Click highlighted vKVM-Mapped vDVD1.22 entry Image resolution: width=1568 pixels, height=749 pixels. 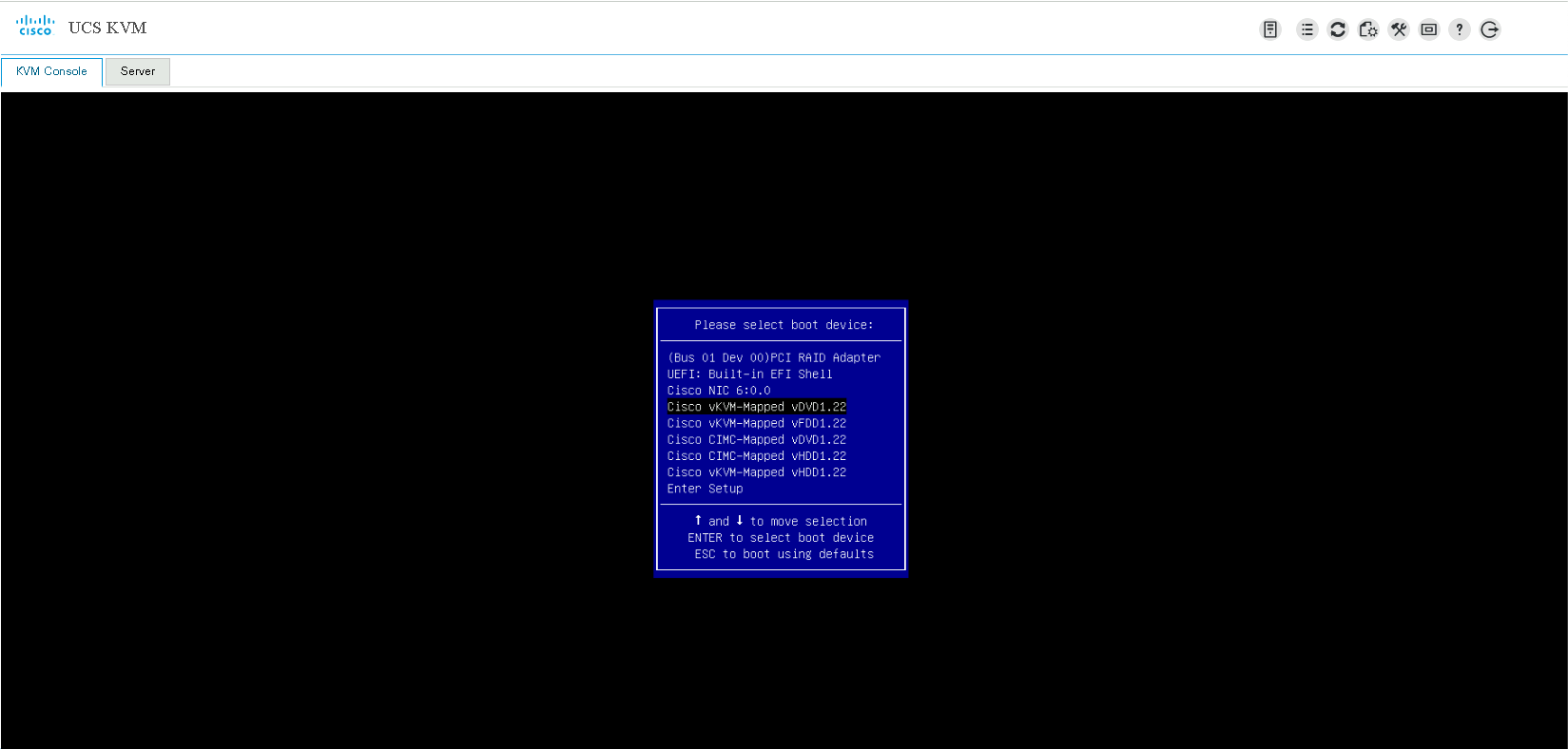point(756,407)
